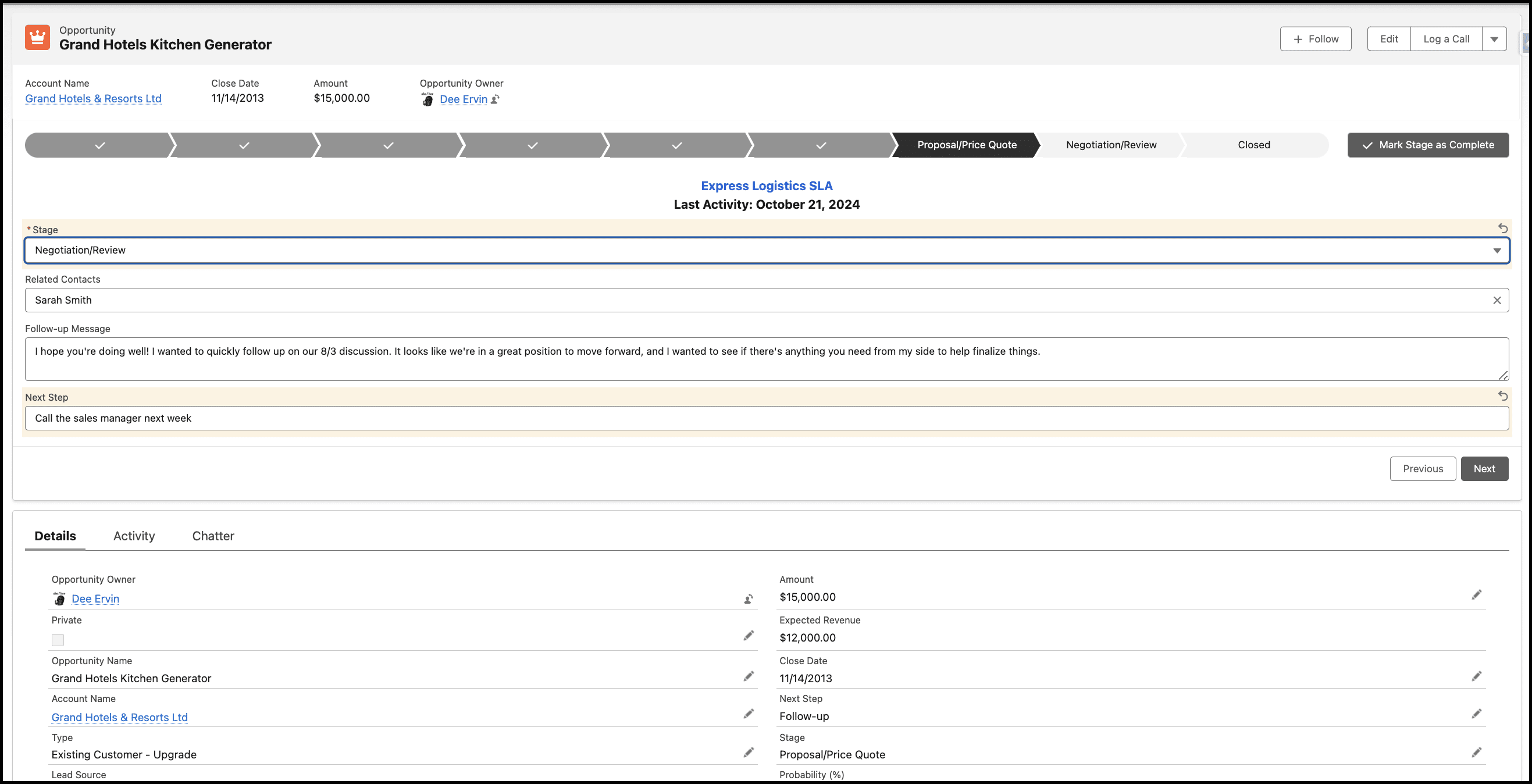Switch to the Chatter tab
The width and height of the screenshot is (1532, 784).
213,536
